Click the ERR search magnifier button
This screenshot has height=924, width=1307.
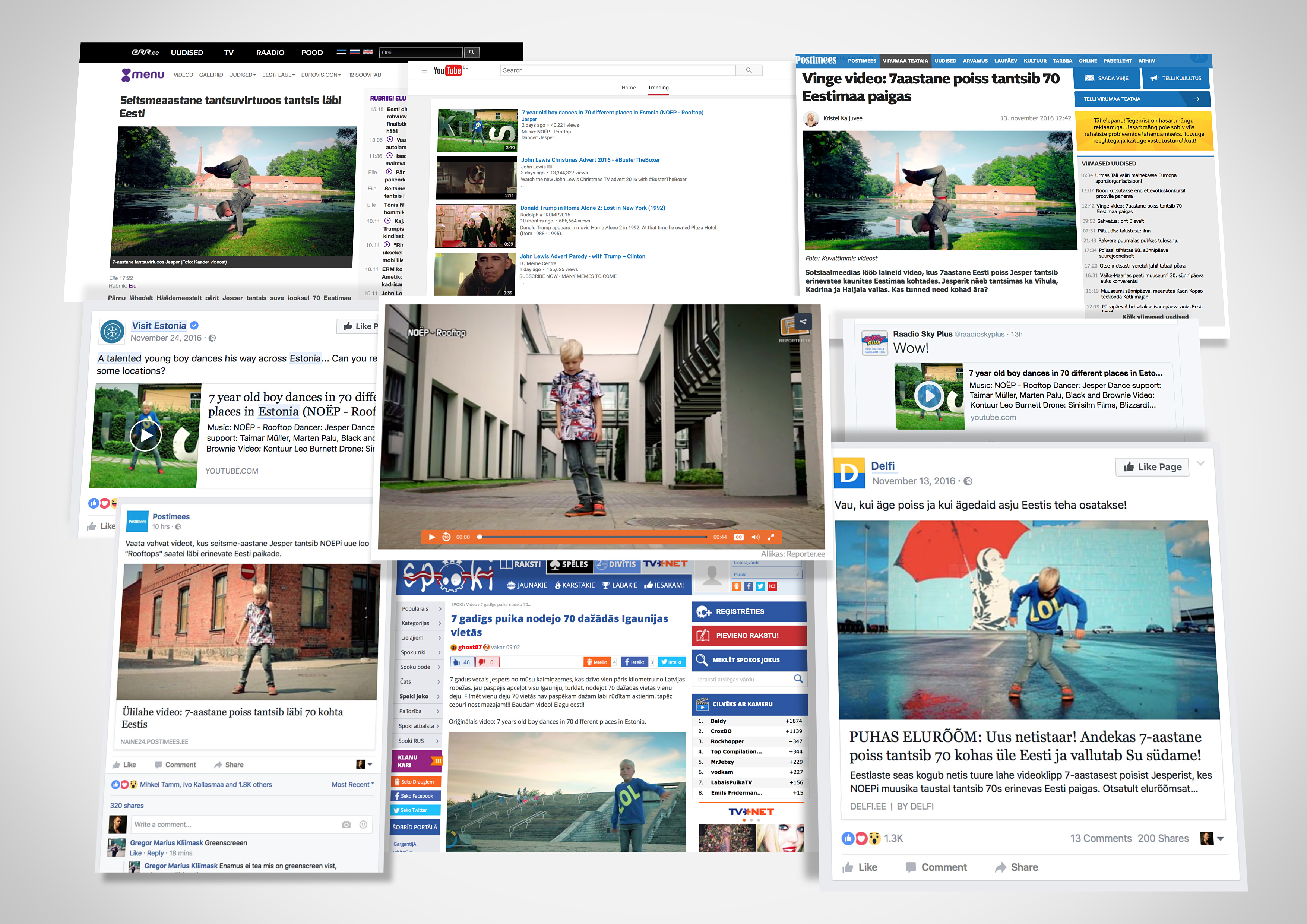click(x=471, y=53)
